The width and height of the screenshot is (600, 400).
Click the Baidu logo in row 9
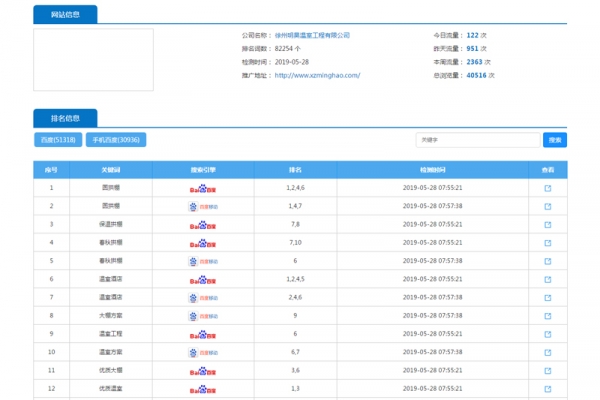pos(203,335)
